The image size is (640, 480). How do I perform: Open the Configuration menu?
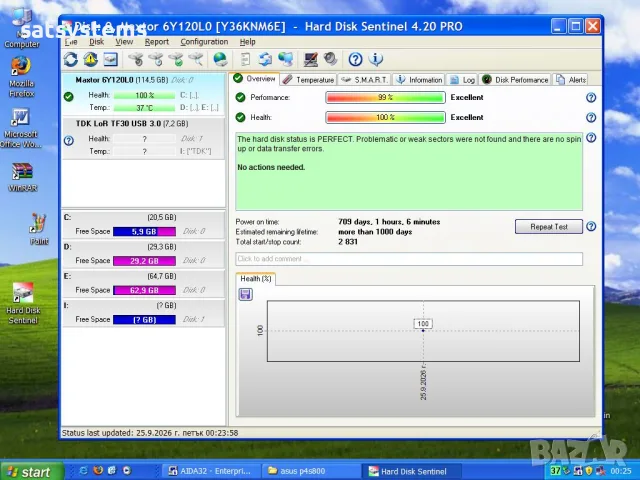[x=204, y=42]
